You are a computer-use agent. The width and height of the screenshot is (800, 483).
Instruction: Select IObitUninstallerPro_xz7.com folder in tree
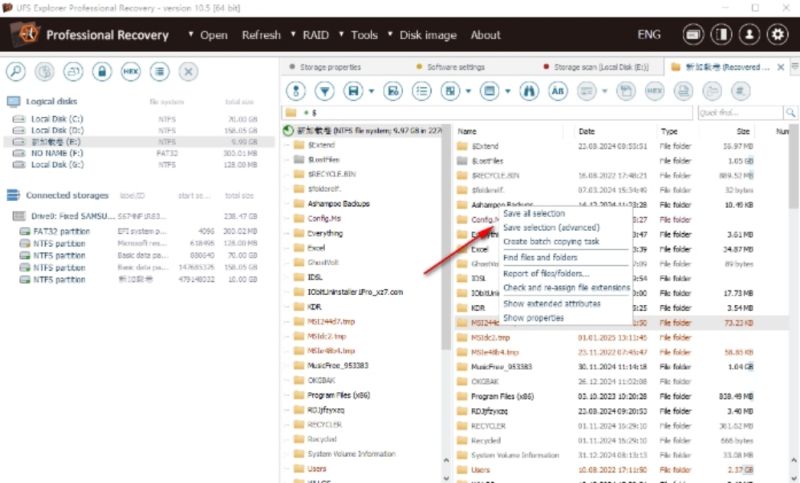coord(355,292)
